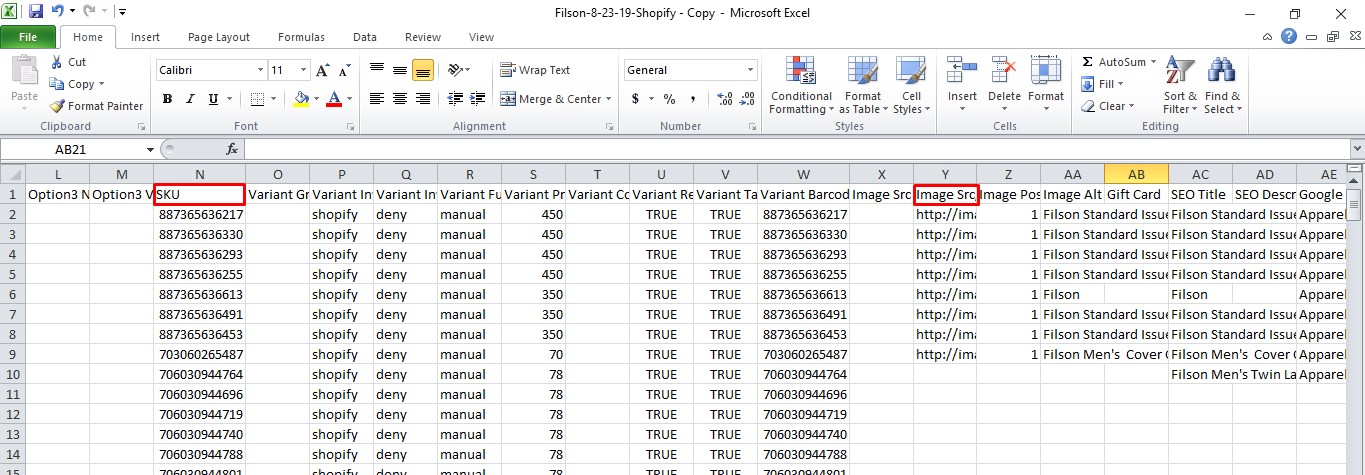Select cell with Gift Card header
The width and height of the screenshot is (1365, 475).
pos(1136,194)
